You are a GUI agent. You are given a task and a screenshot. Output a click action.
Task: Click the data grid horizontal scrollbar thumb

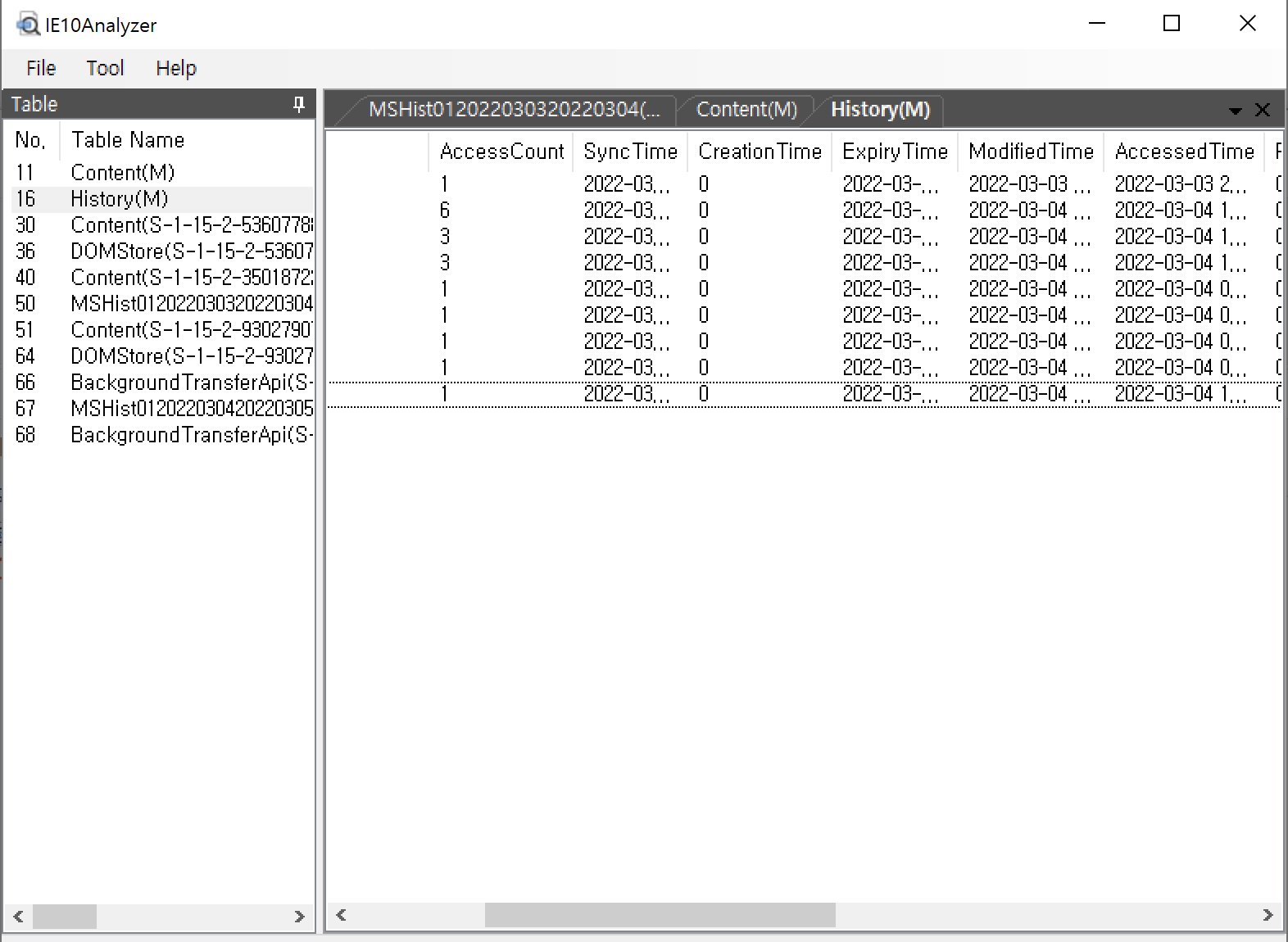click(x=660, y=915)
